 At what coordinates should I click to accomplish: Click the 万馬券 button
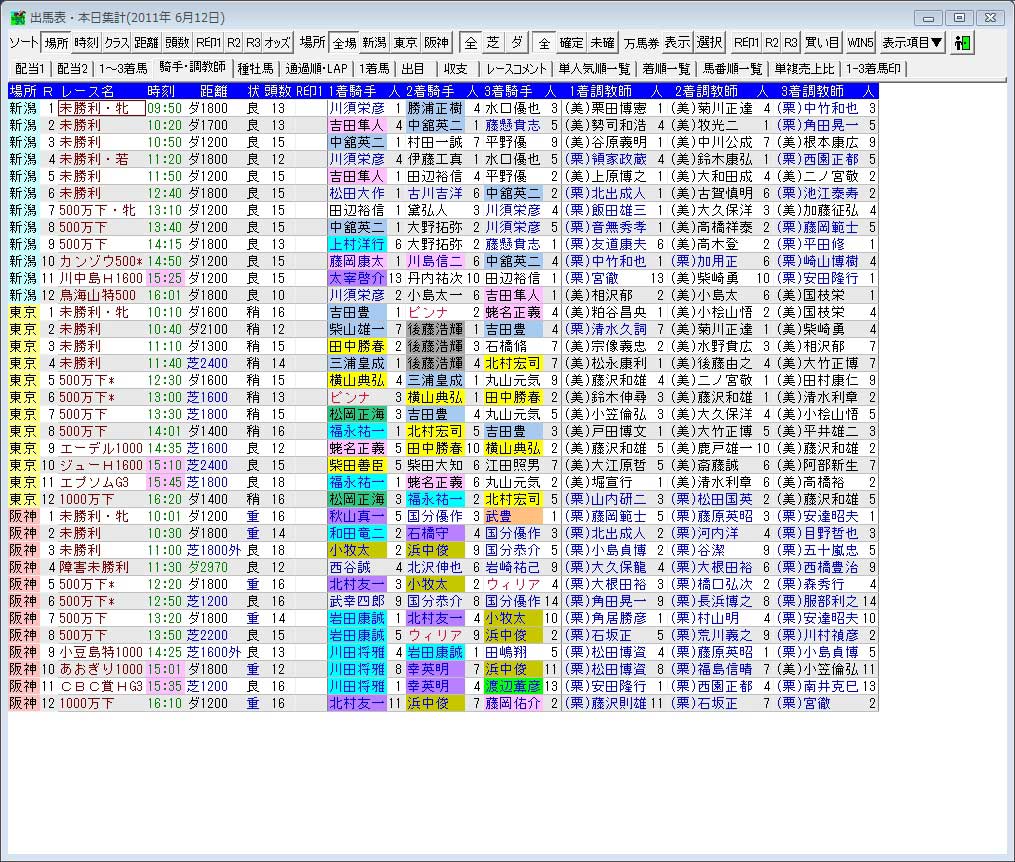tap(640, 43)
